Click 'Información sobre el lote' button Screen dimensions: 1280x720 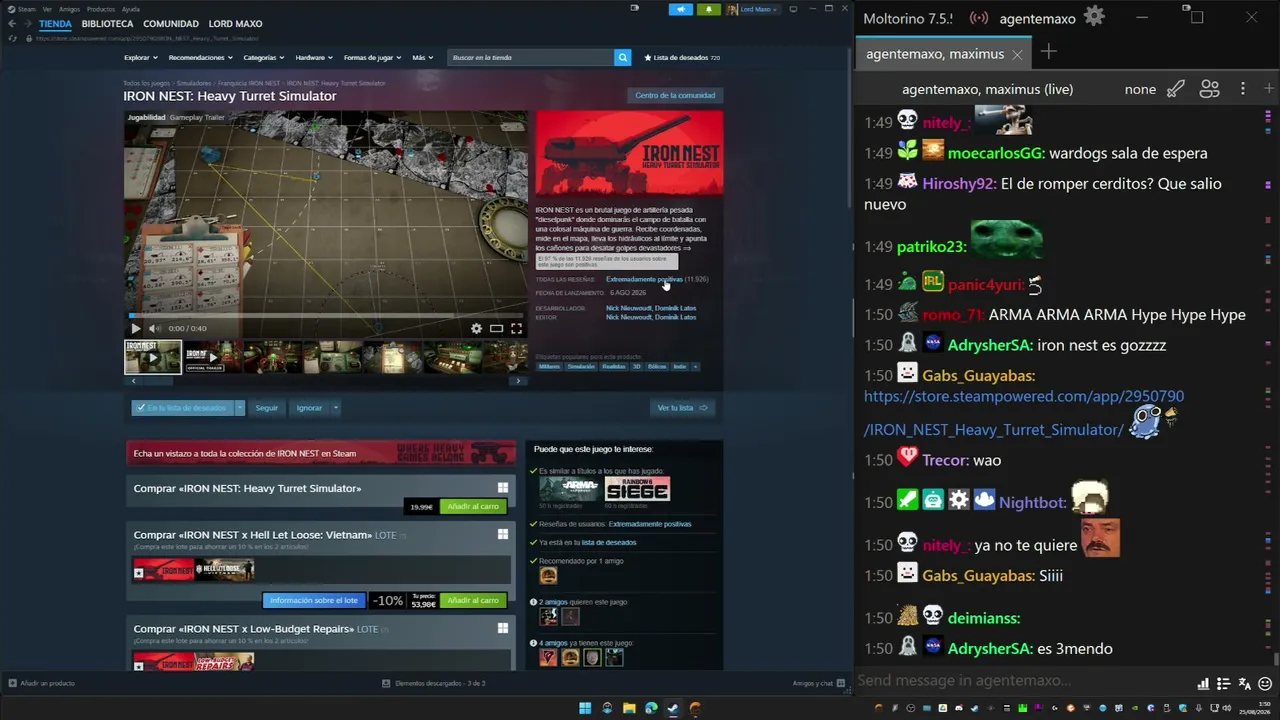point(314,601)
